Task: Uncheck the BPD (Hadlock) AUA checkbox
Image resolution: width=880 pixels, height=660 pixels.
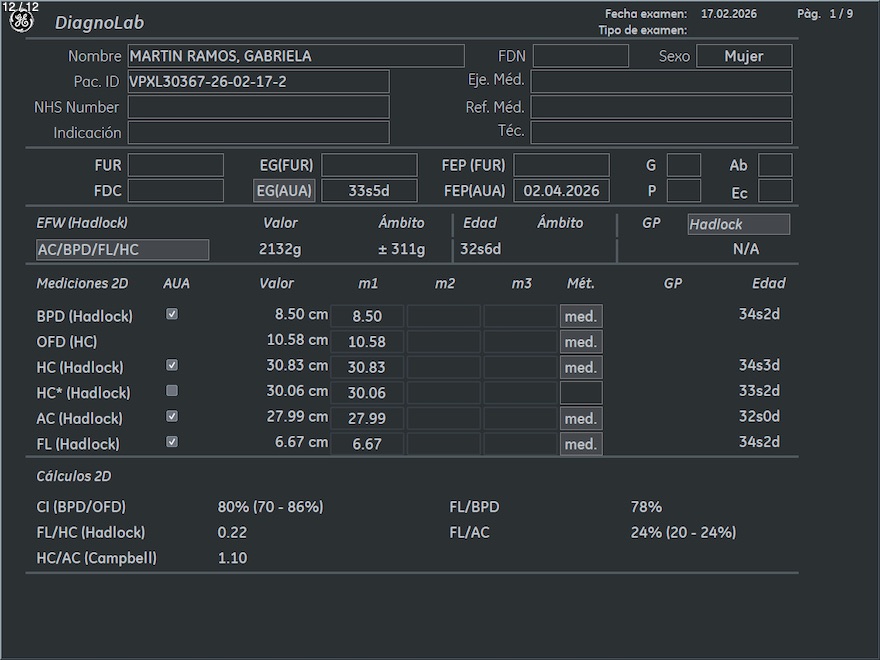Action: pos(172,314)
